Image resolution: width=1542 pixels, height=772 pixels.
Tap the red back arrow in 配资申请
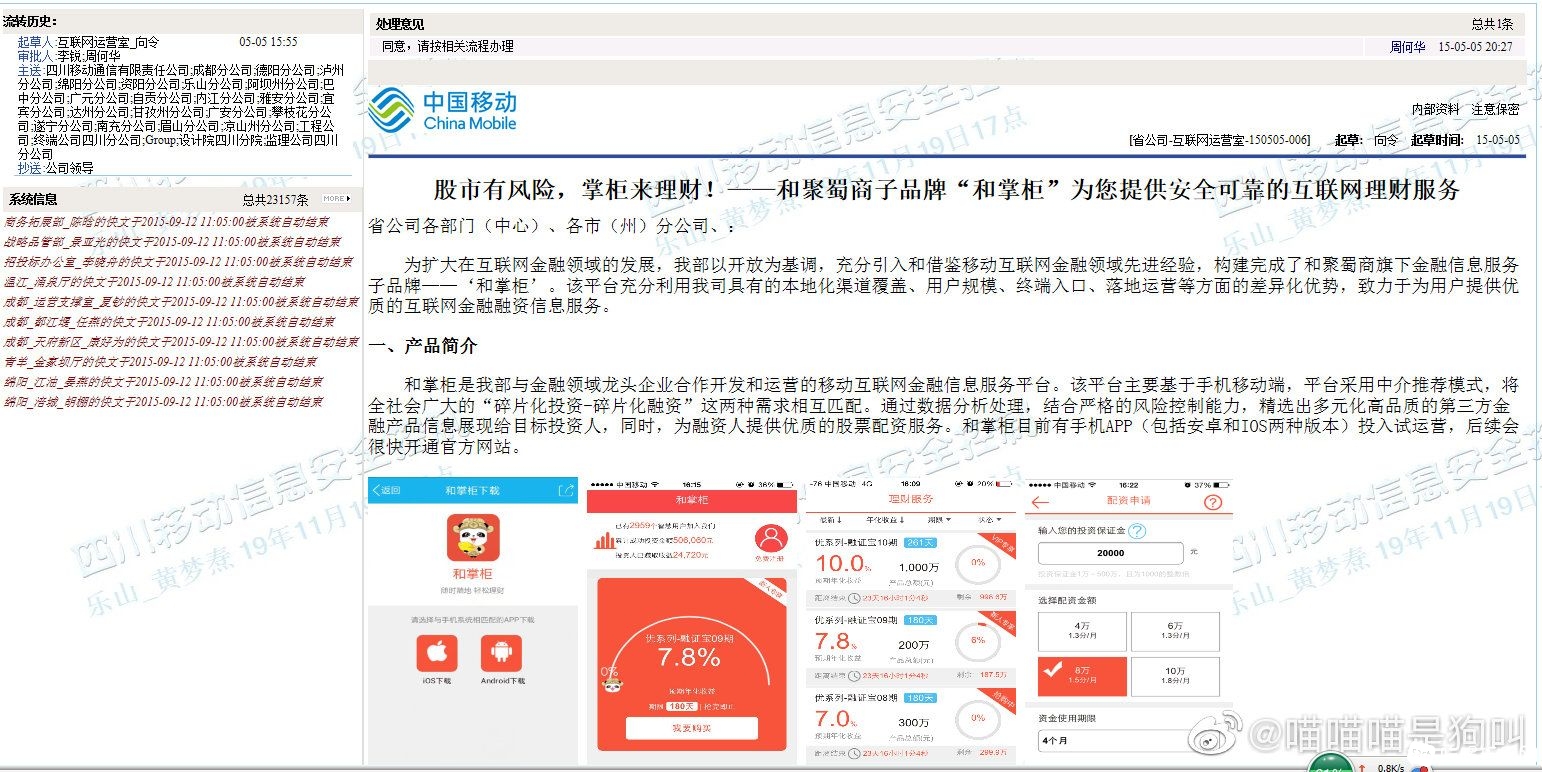(1041, 502)
